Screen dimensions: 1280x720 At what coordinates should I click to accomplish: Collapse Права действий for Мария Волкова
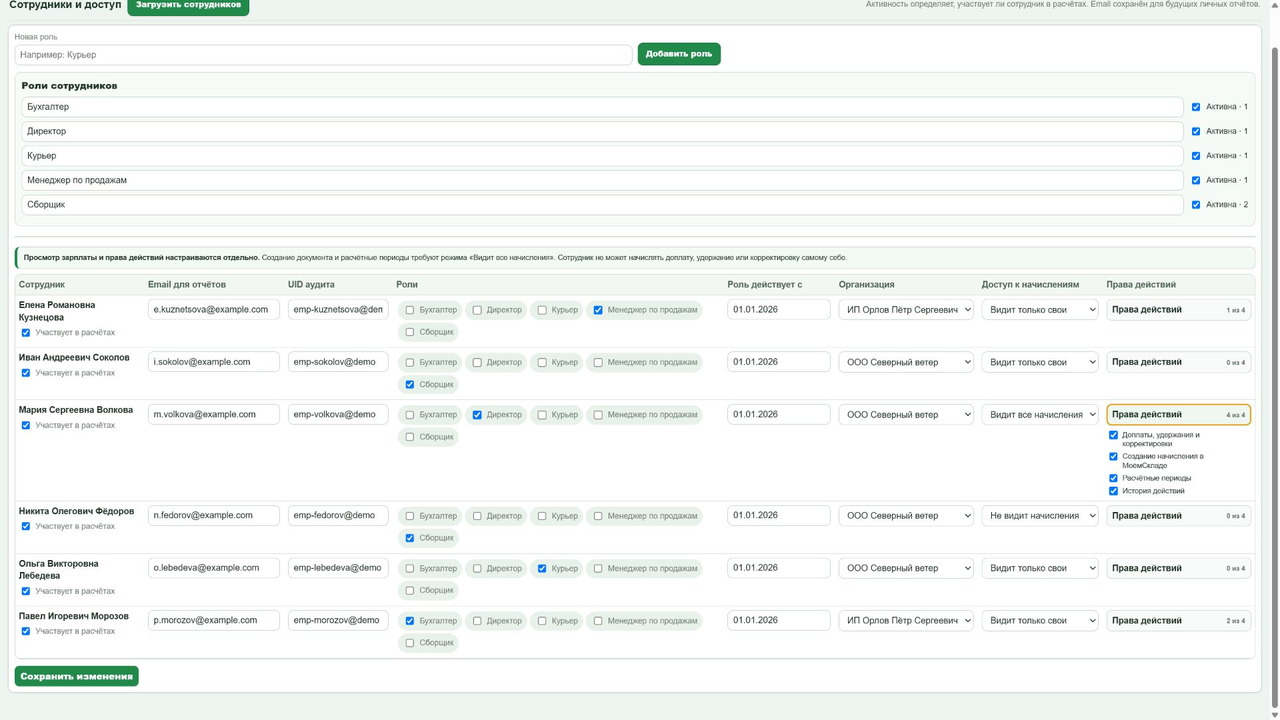[x=1179, y=415]
